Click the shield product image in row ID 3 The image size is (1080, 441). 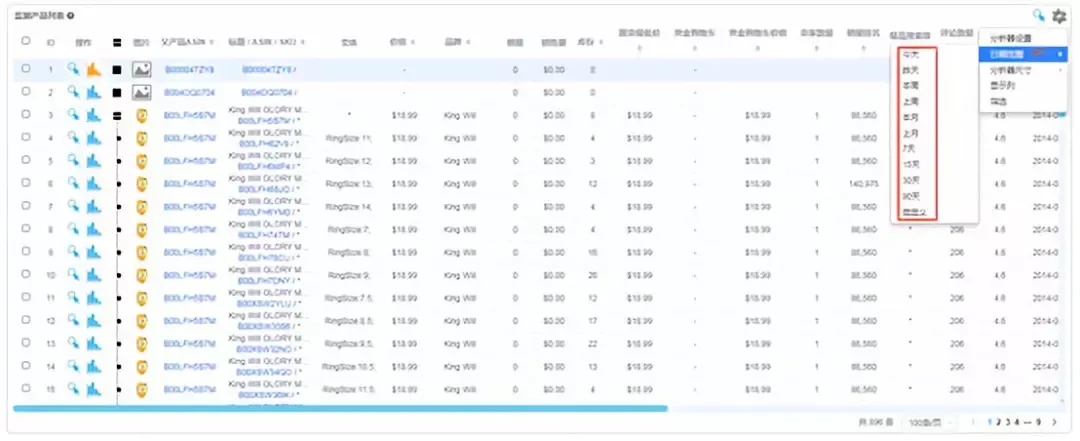coord(141,115)
